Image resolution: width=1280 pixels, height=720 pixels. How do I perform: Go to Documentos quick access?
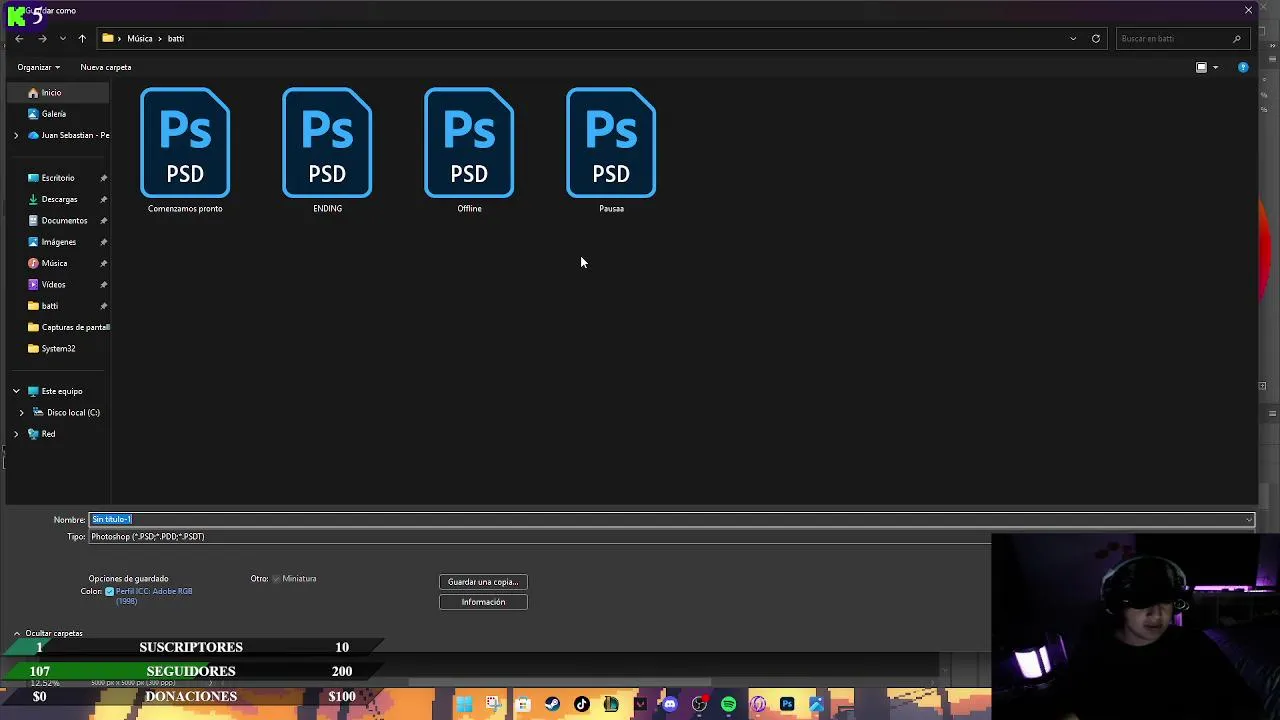coord(64,220)
